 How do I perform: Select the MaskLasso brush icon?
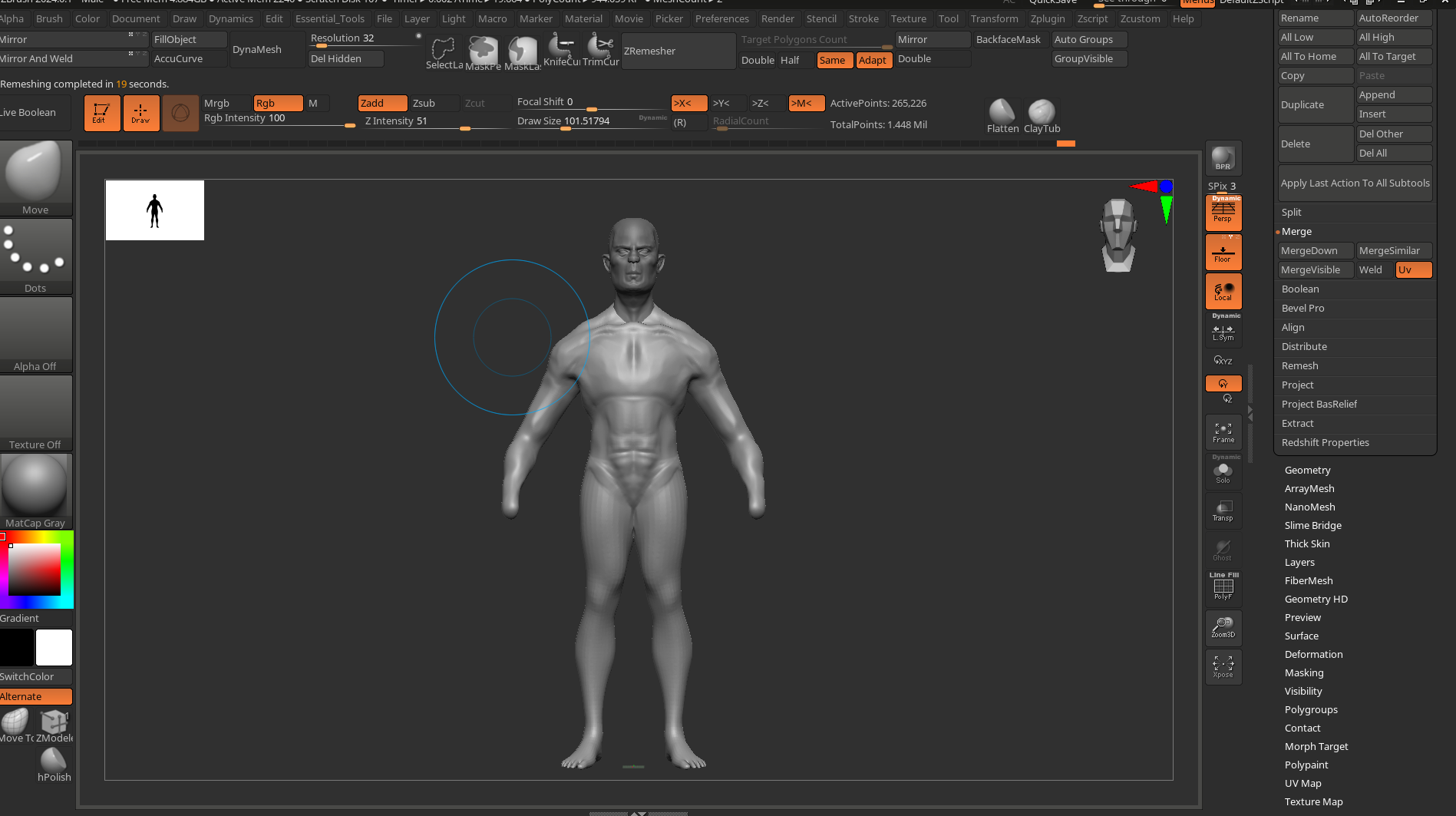pyautogui.click(x=523, y=52)
